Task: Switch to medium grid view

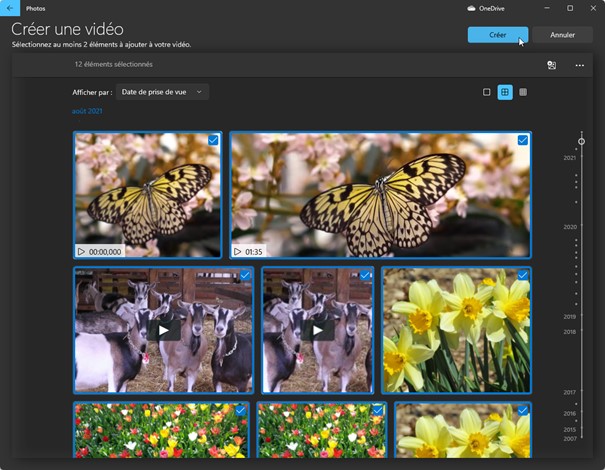Action: [x=505, y=92]
